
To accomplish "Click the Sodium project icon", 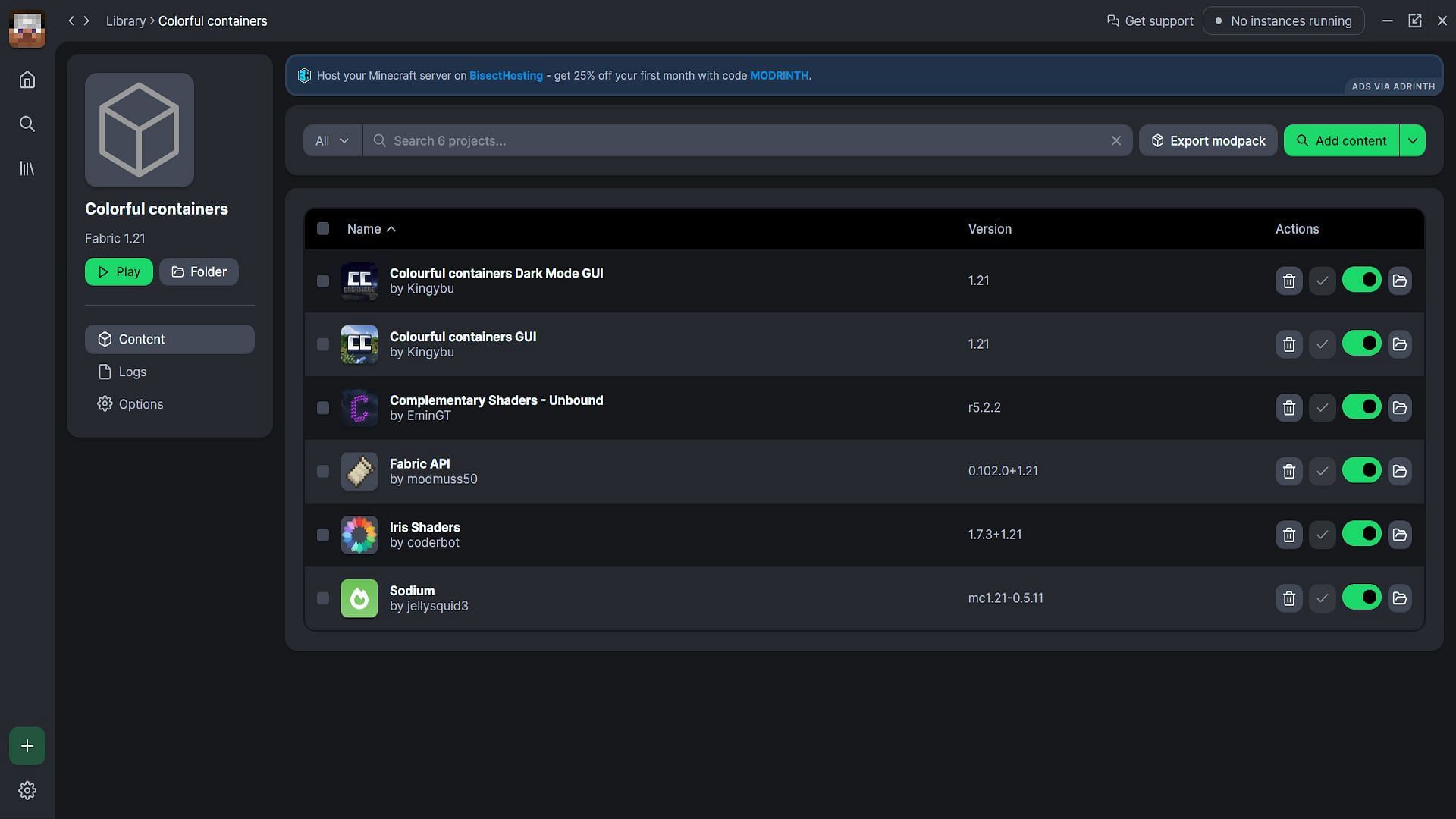I will [359, 598].
